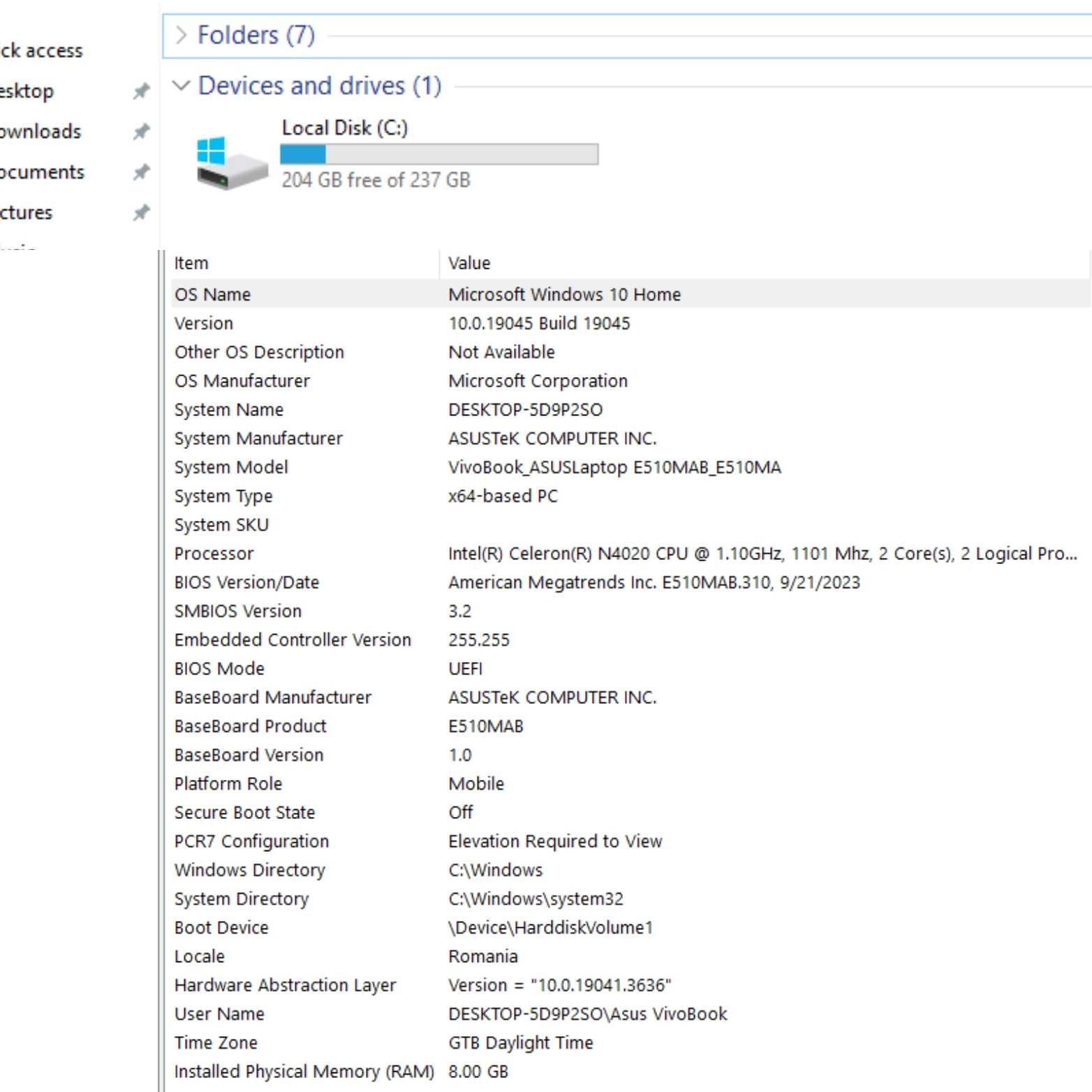Image resolution: width=1092 pixels, height=1092 pixels.
Task: Select the Boot Device row
Action: [x=630, y=927]
